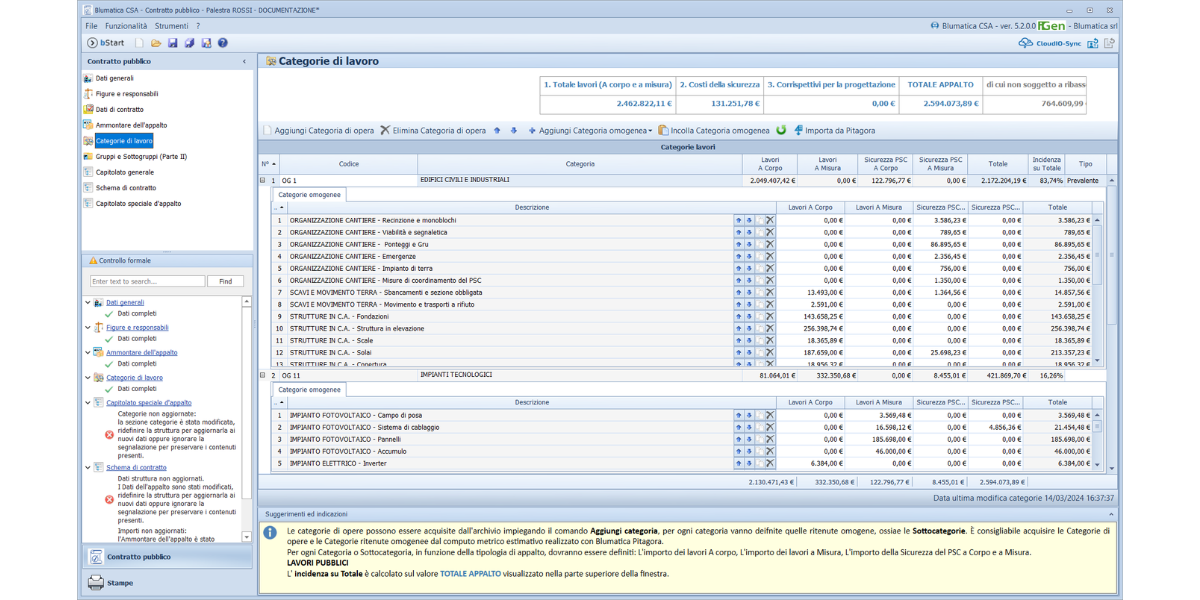The width and height of the screenshot is (1200, 600).
Task: Open the Funzionalità menu
Action: coord(125,25)
